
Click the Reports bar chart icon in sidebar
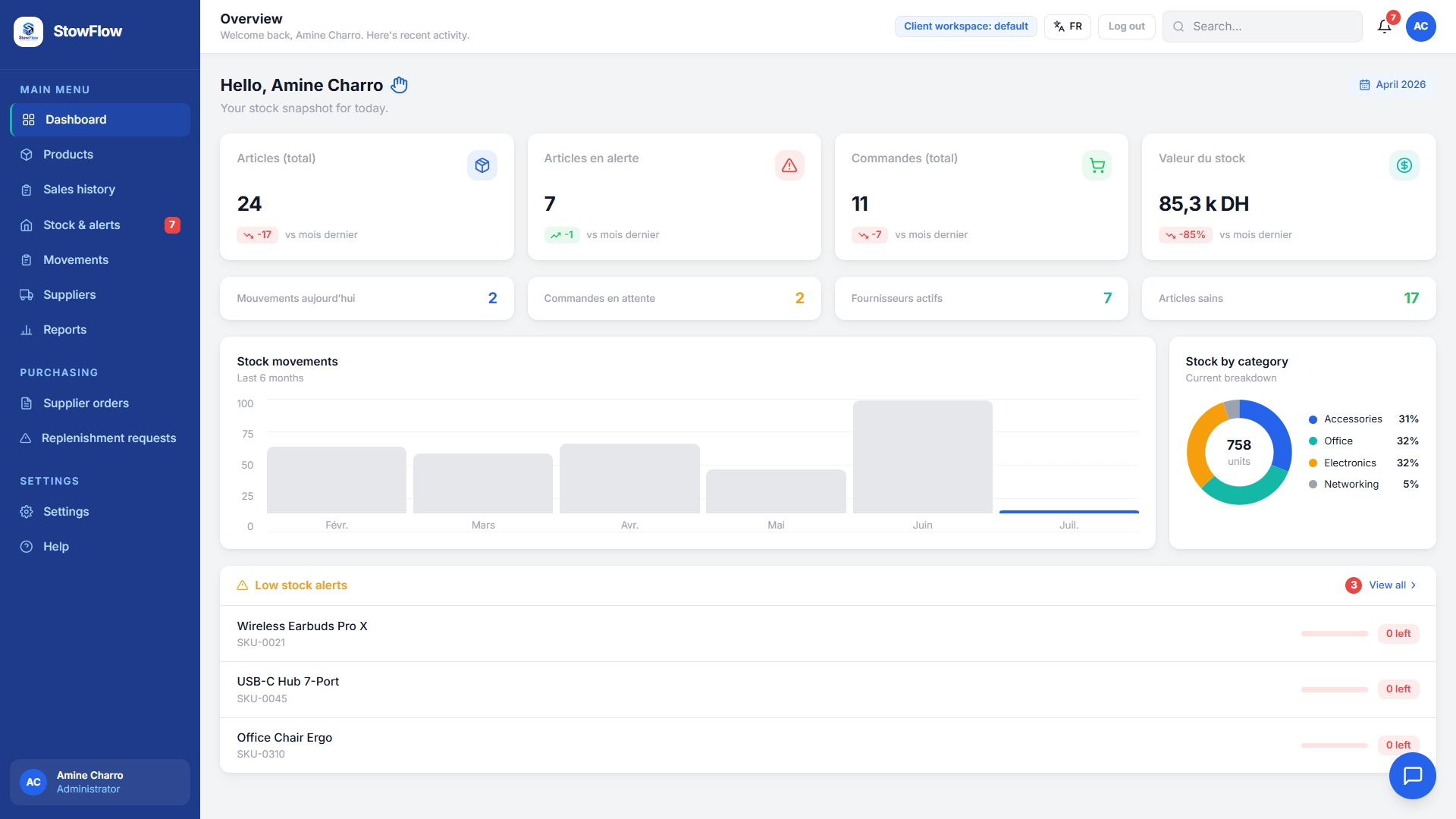tap(27, 330)
